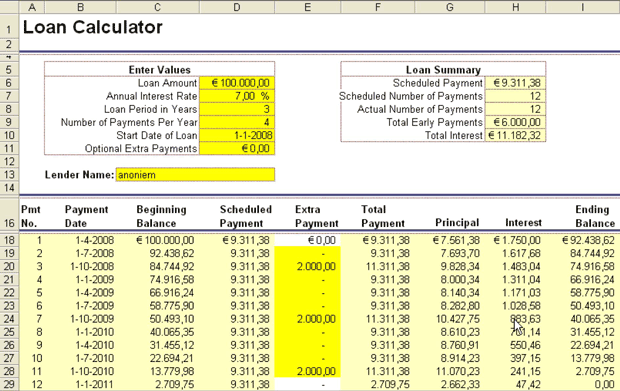Viewport: 620px width, 391px height.
Task: Select the Annual Interest Rate cell 7,00 %
Action: pos(237,96)
